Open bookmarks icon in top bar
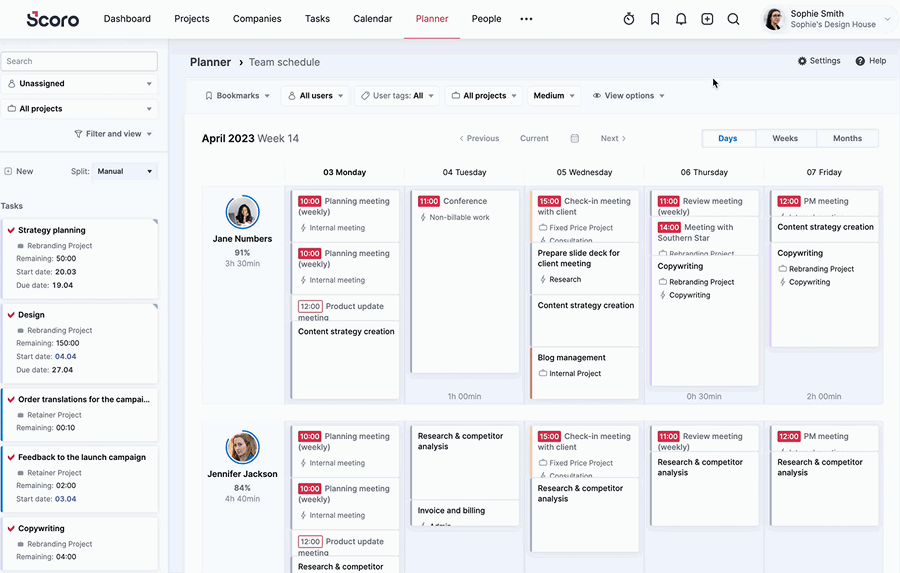 [655, 19]
